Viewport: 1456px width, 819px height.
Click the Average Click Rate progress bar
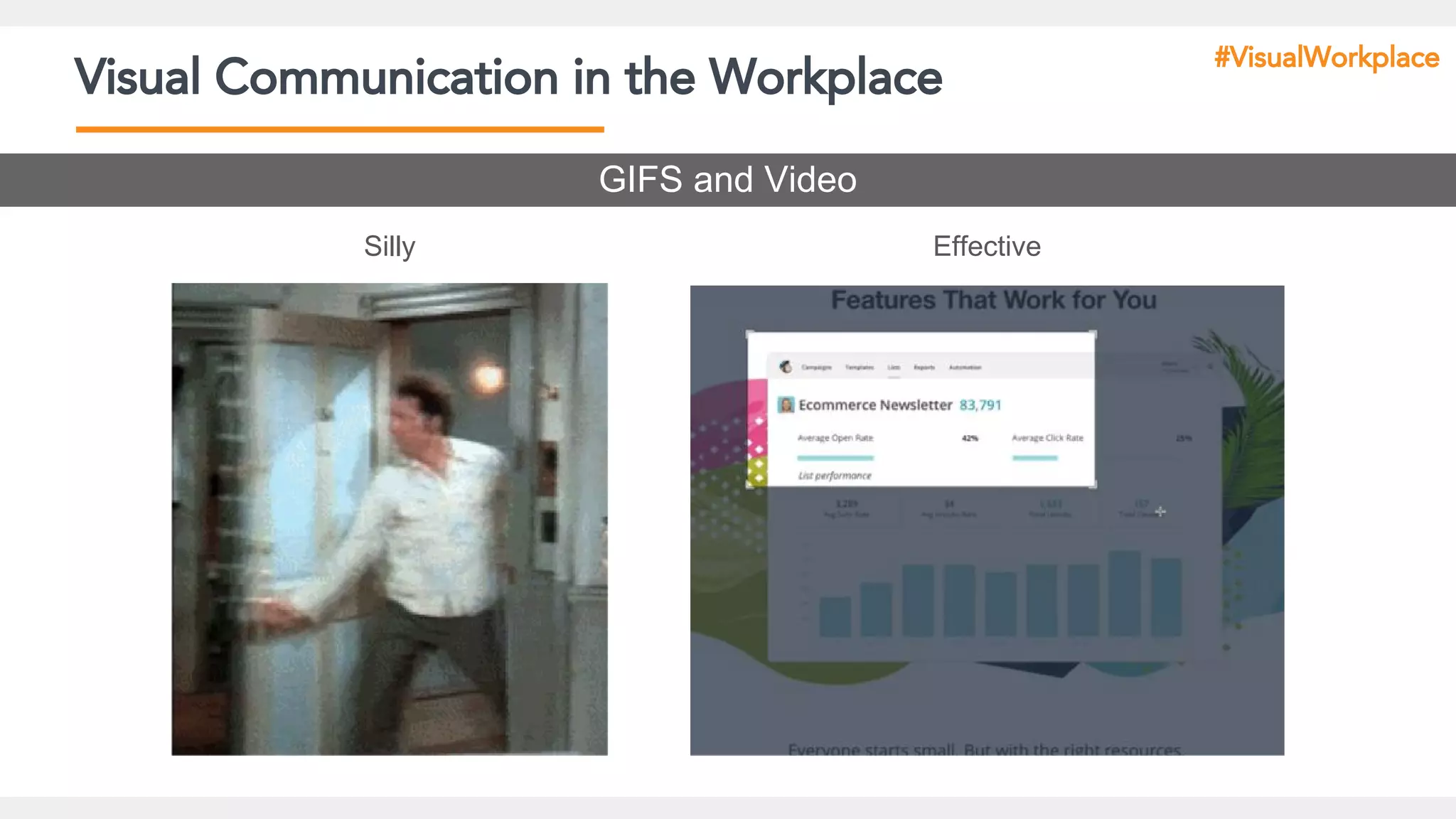(1035, 458)
